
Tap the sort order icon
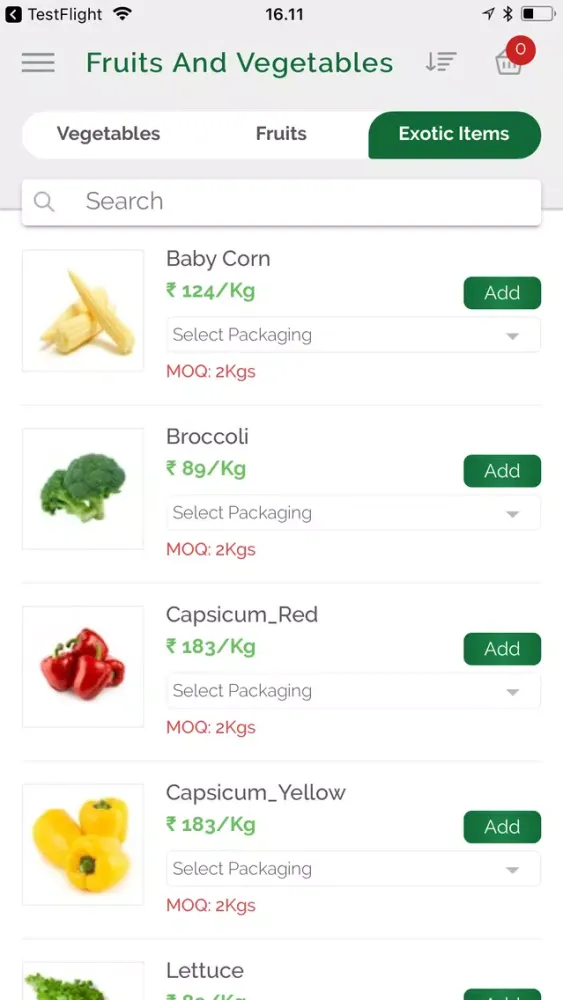441,62
